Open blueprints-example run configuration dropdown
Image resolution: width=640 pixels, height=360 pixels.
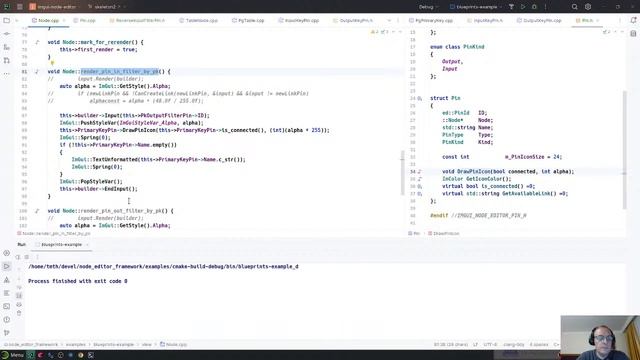click(x=476, y=7)
